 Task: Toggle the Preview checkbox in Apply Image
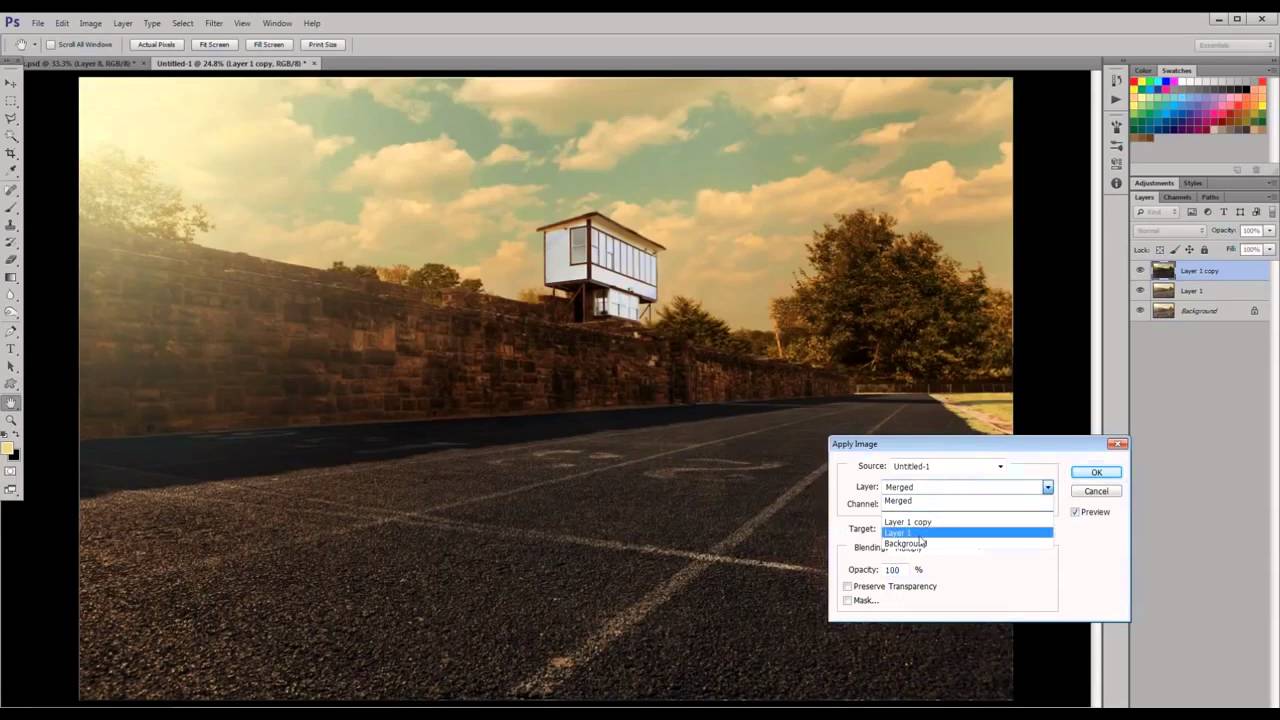click(x=1075, y=512)
